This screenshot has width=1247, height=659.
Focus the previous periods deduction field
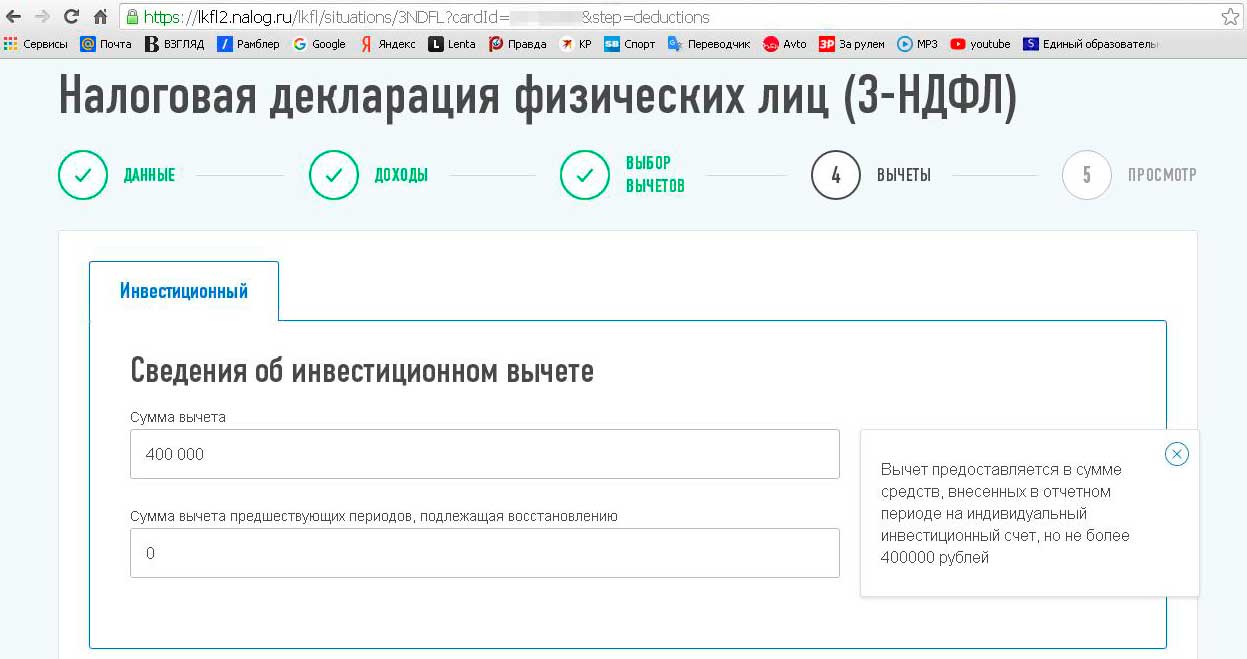tap(484, 553)
